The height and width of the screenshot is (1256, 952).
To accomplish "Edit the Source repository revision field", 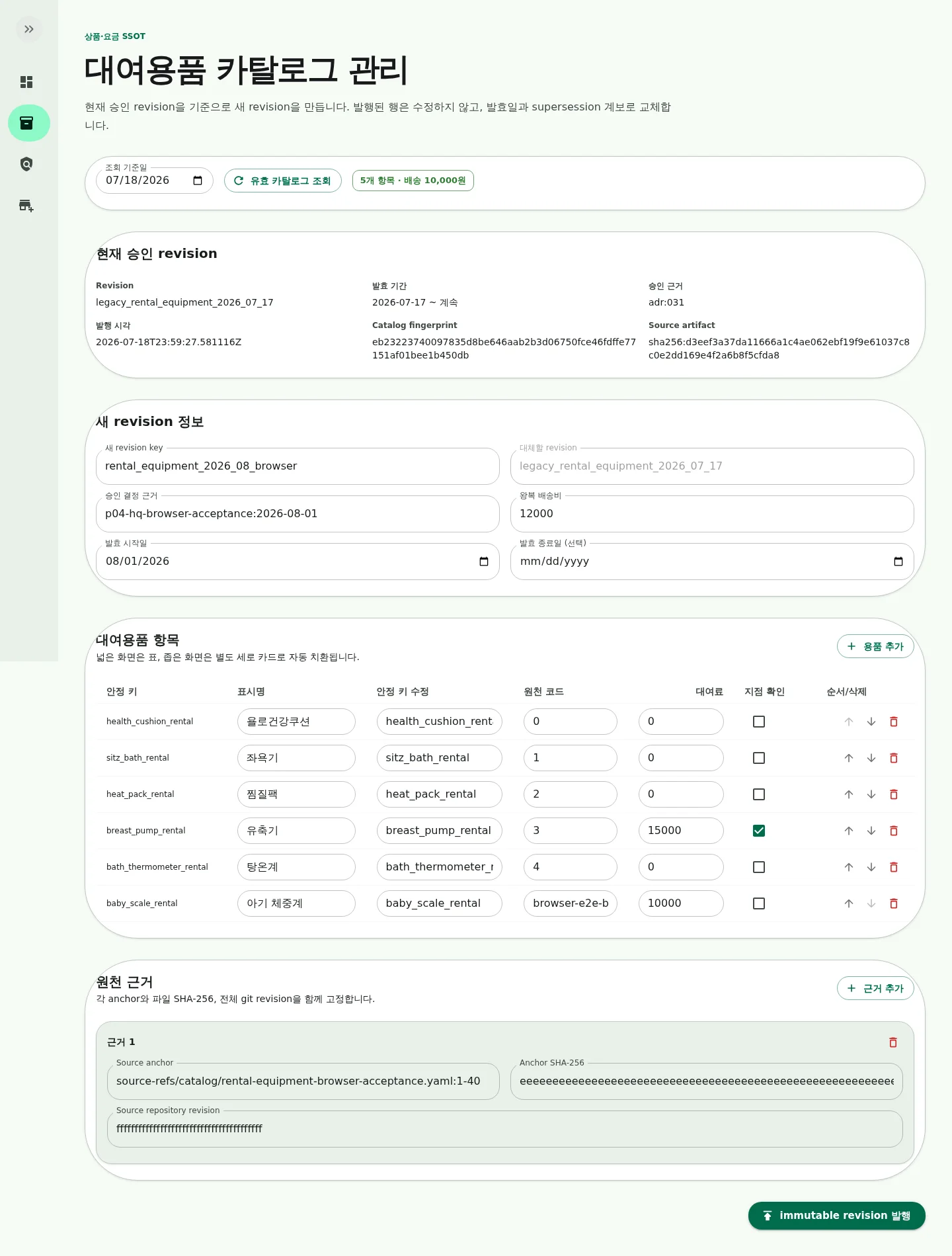I will (x=505, y=1129).
